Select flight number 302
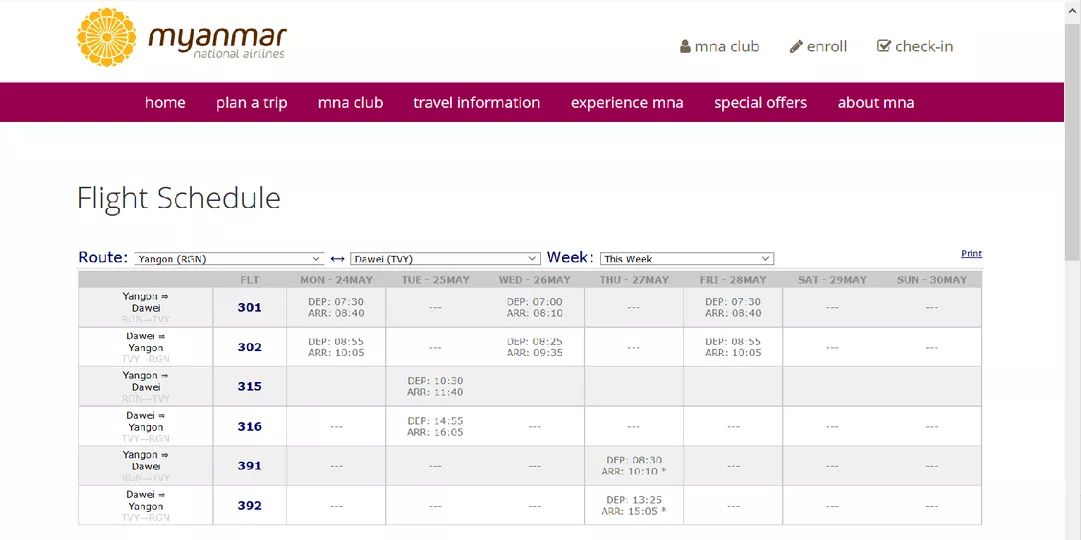Screen dimensions: 1081x540 [x=250, y=347]
